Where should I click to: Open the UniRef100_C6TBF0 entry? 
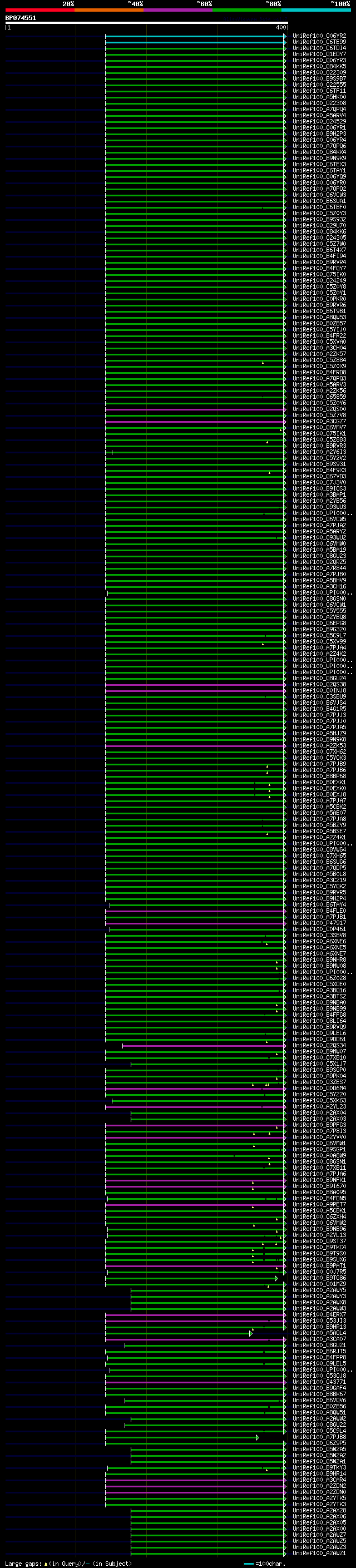(x=319, y=207)
